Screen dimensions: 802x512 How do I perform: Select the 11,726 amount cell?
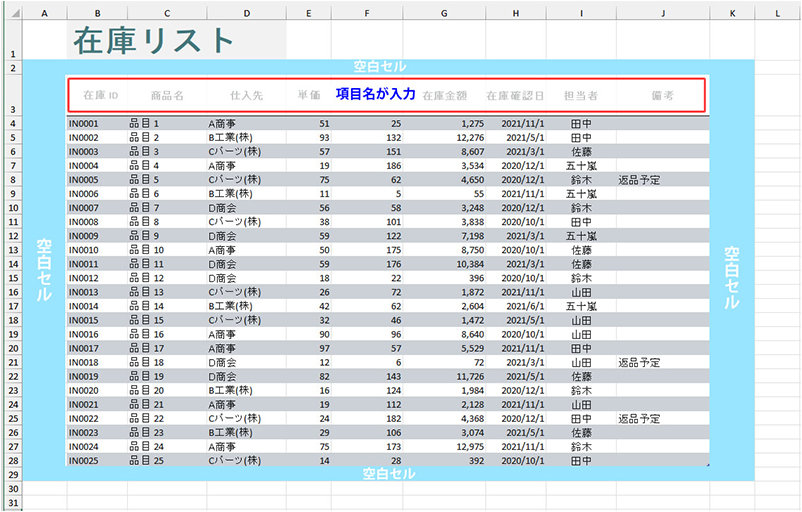tap(444, 376)
